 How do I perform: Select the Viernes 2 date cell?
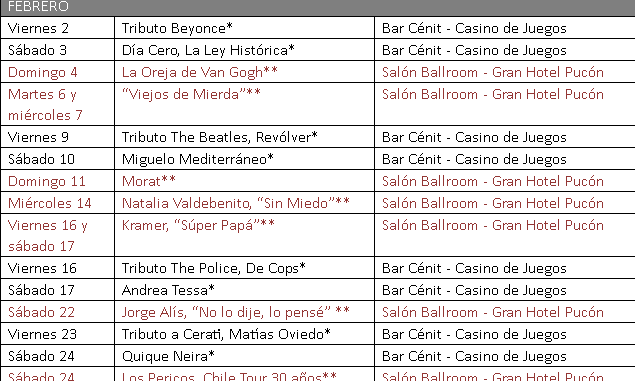pyautogui.click(x=58, y=28)
